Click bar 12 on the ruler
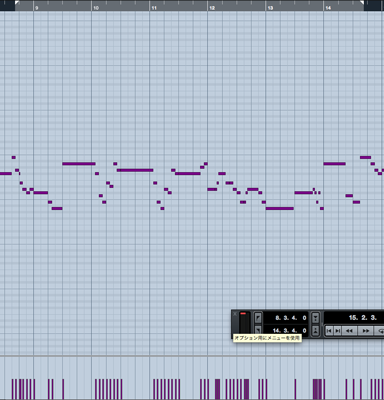 (212, 8)
